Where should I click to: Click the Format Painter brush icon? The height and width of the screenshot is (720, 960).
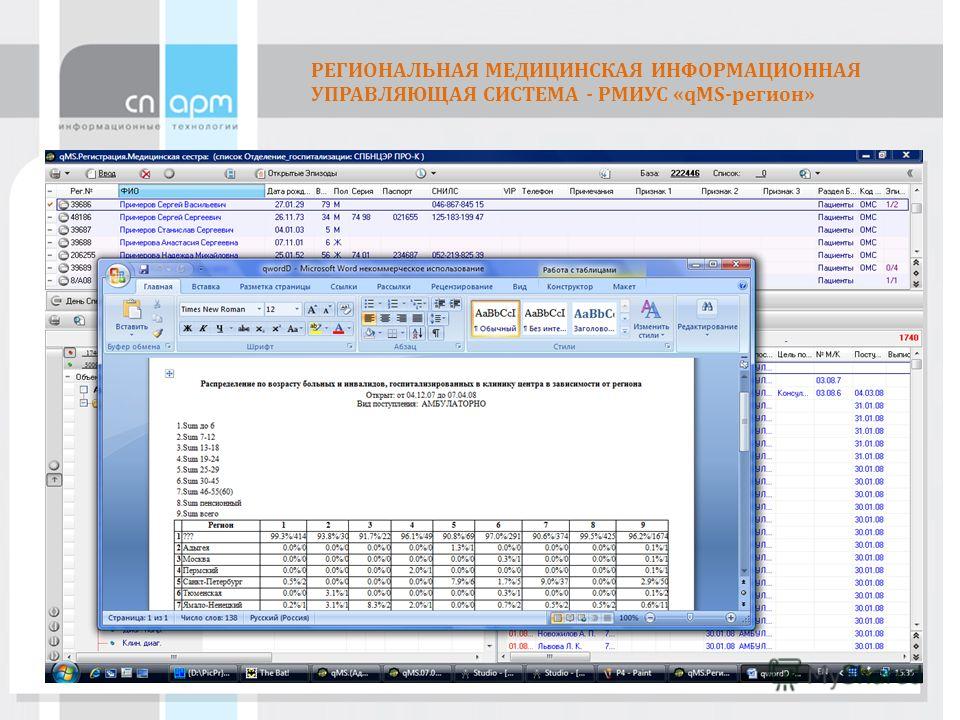click(x=158, y=333)
